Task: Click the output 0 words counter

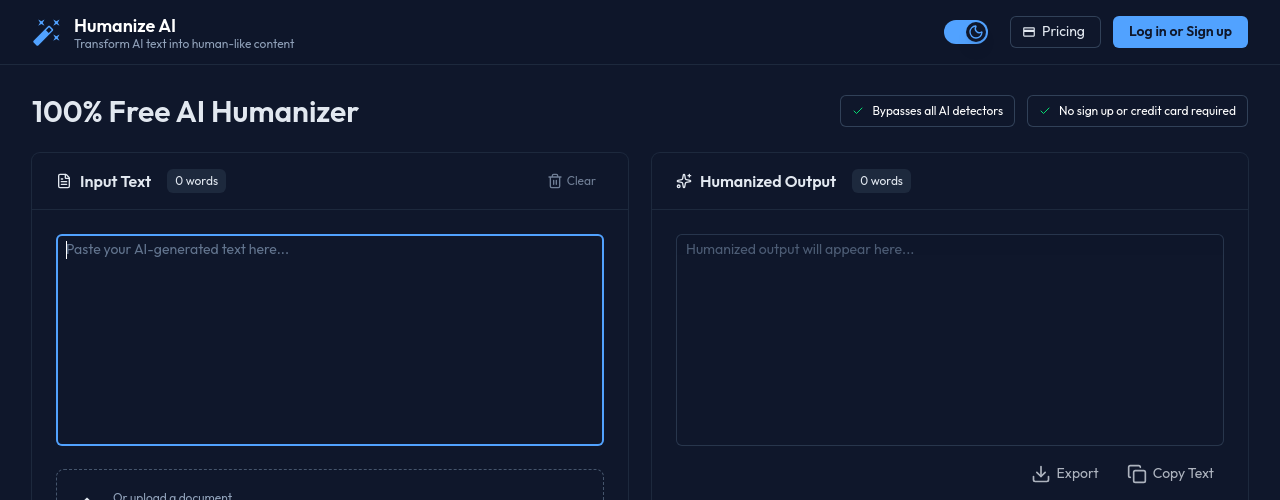Action: click(x=881, y=181)
